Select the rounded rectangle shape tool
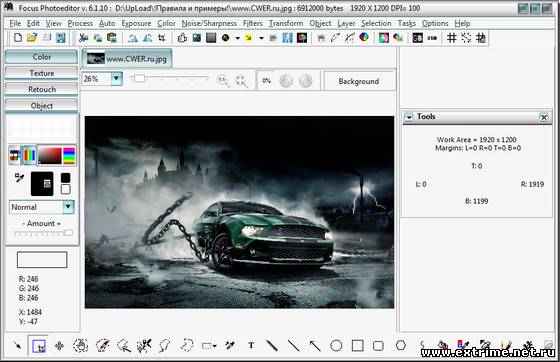Viewport: 560px width, 362px height. click(378, 346)
